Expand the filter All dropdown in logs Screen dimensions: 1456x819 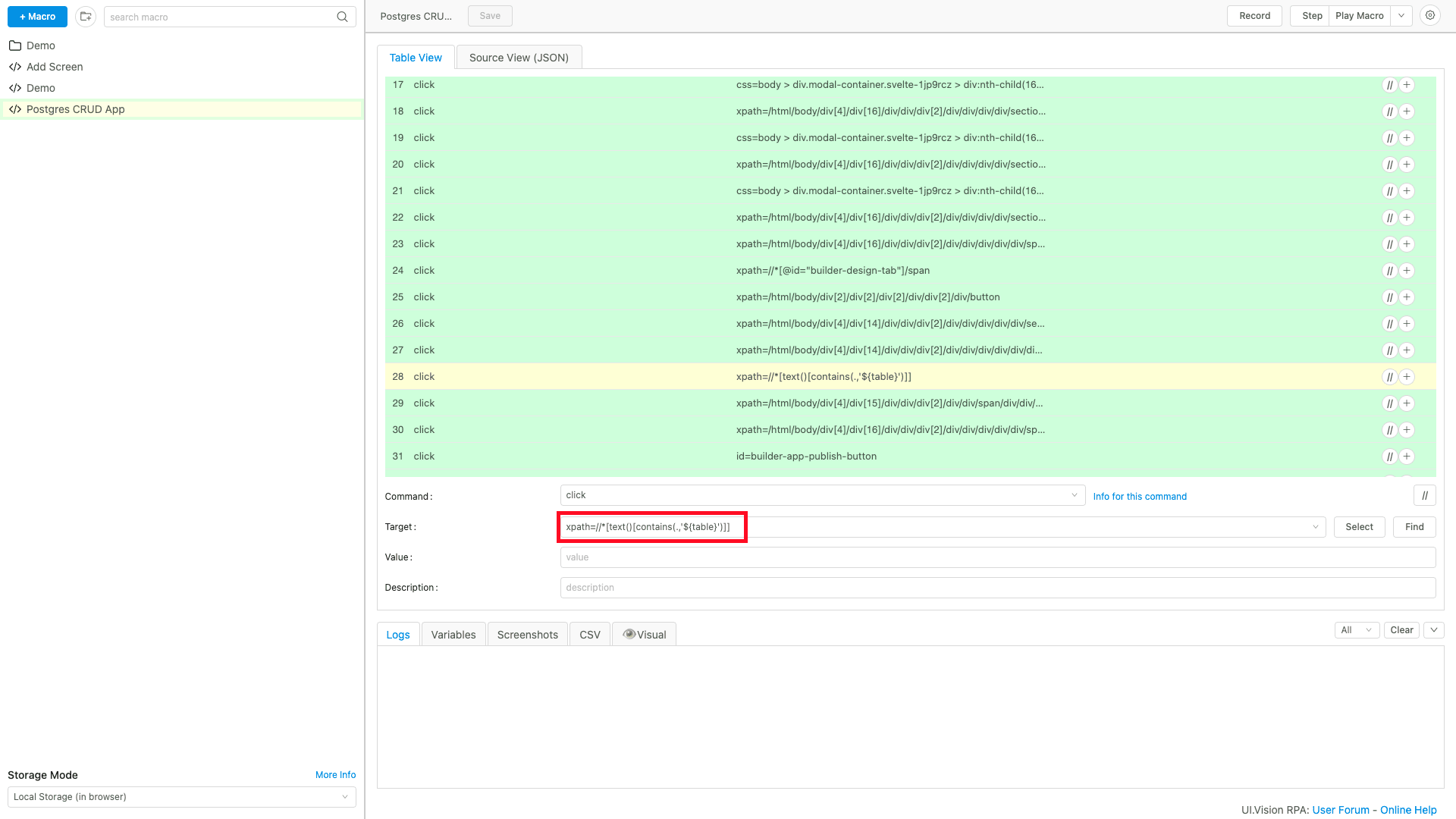(1357, 630)
